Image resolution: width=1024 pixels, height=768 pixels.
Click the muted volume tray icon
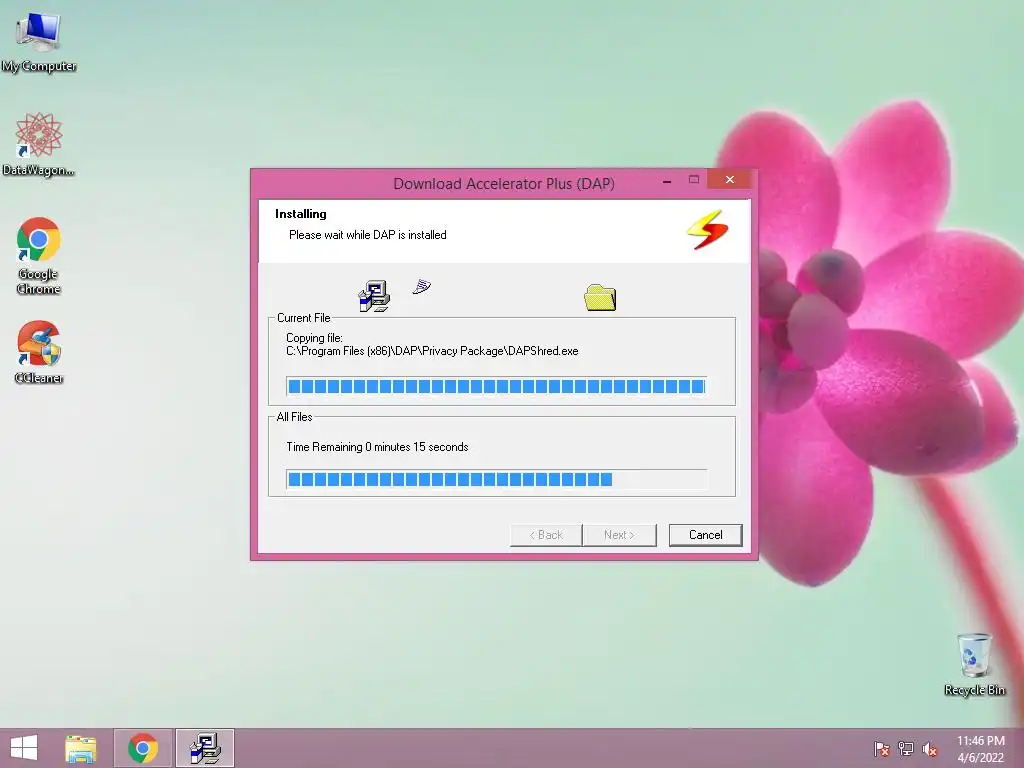(x=930, y=749)
